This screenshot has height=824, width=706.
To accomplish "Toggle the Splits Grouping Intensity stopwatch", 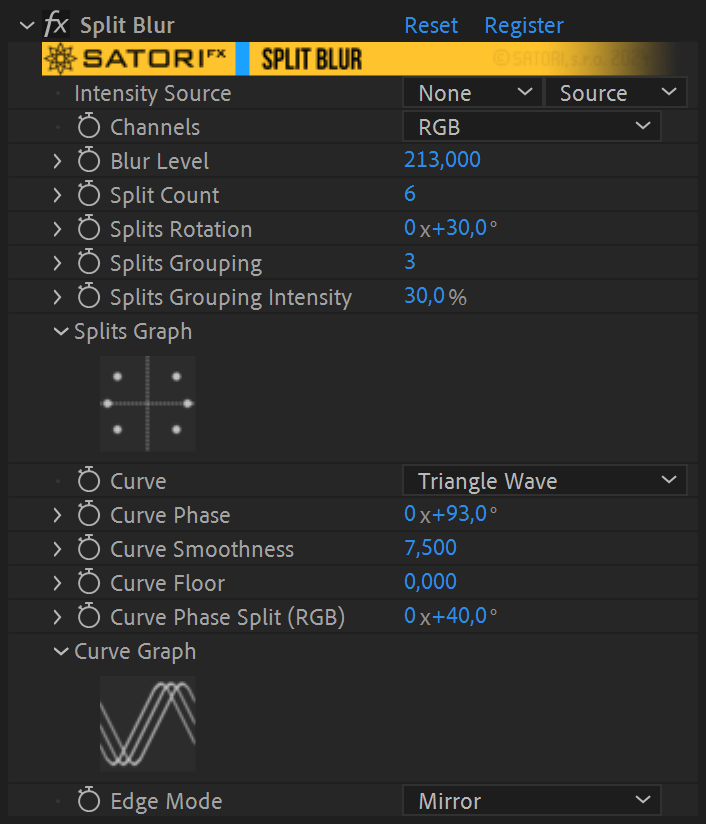I will (88, 296).
